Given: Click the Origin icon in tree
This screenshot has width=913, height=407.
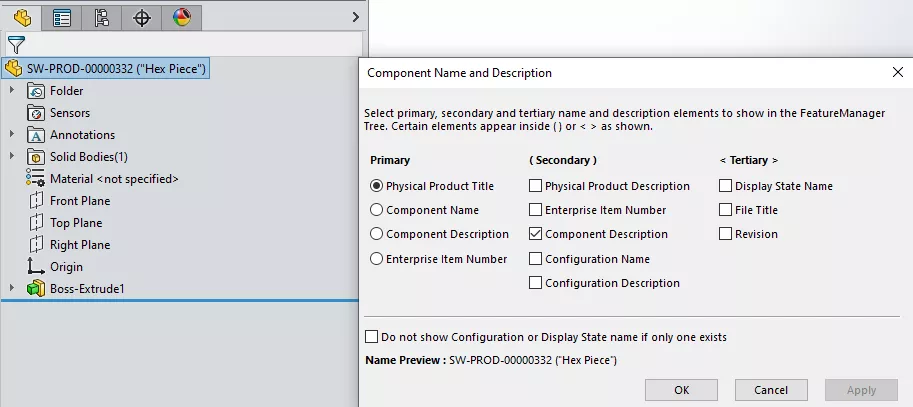Looking at the screenshot, I should pos(36,267).
